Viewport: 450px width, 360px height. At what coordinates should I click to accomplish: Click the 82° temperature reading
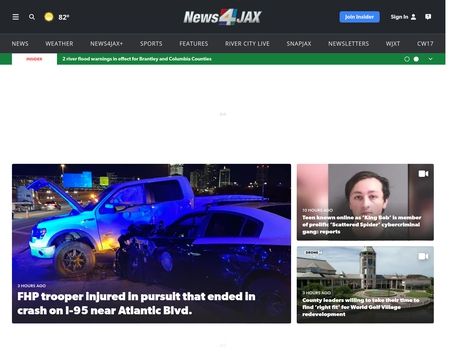click(64, 17)
